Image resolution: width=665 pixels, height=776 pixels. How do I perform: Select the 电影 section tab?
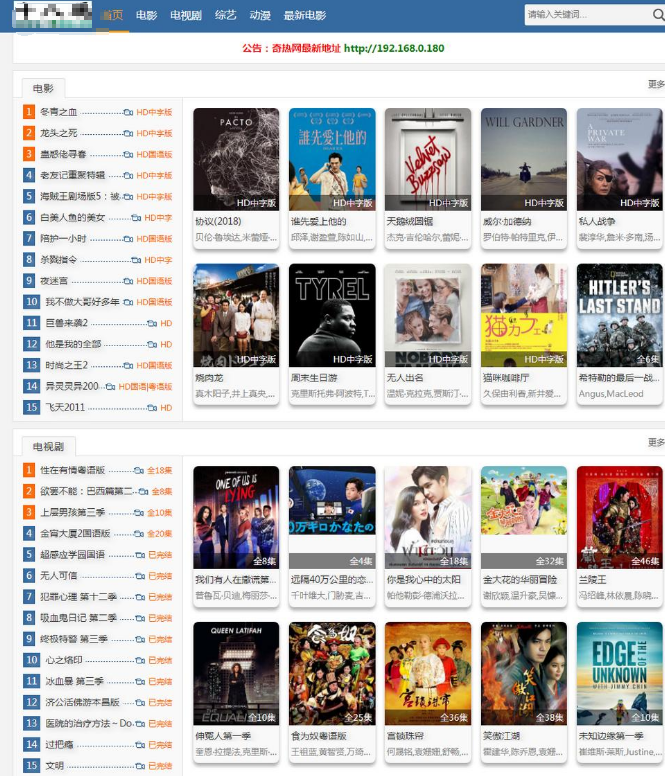click(x=43, y=89)
